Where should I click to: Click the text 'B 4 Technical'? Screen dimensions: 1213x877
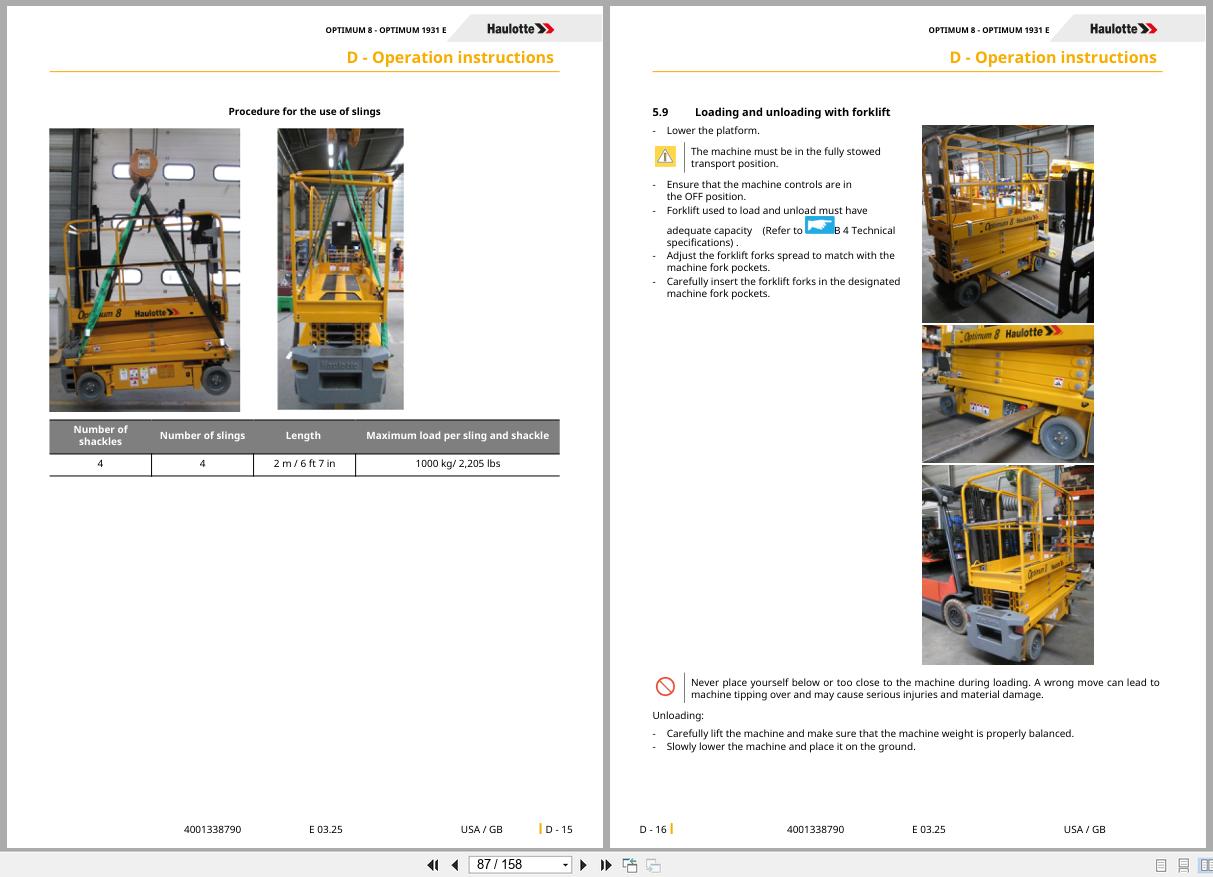point(865,230)
